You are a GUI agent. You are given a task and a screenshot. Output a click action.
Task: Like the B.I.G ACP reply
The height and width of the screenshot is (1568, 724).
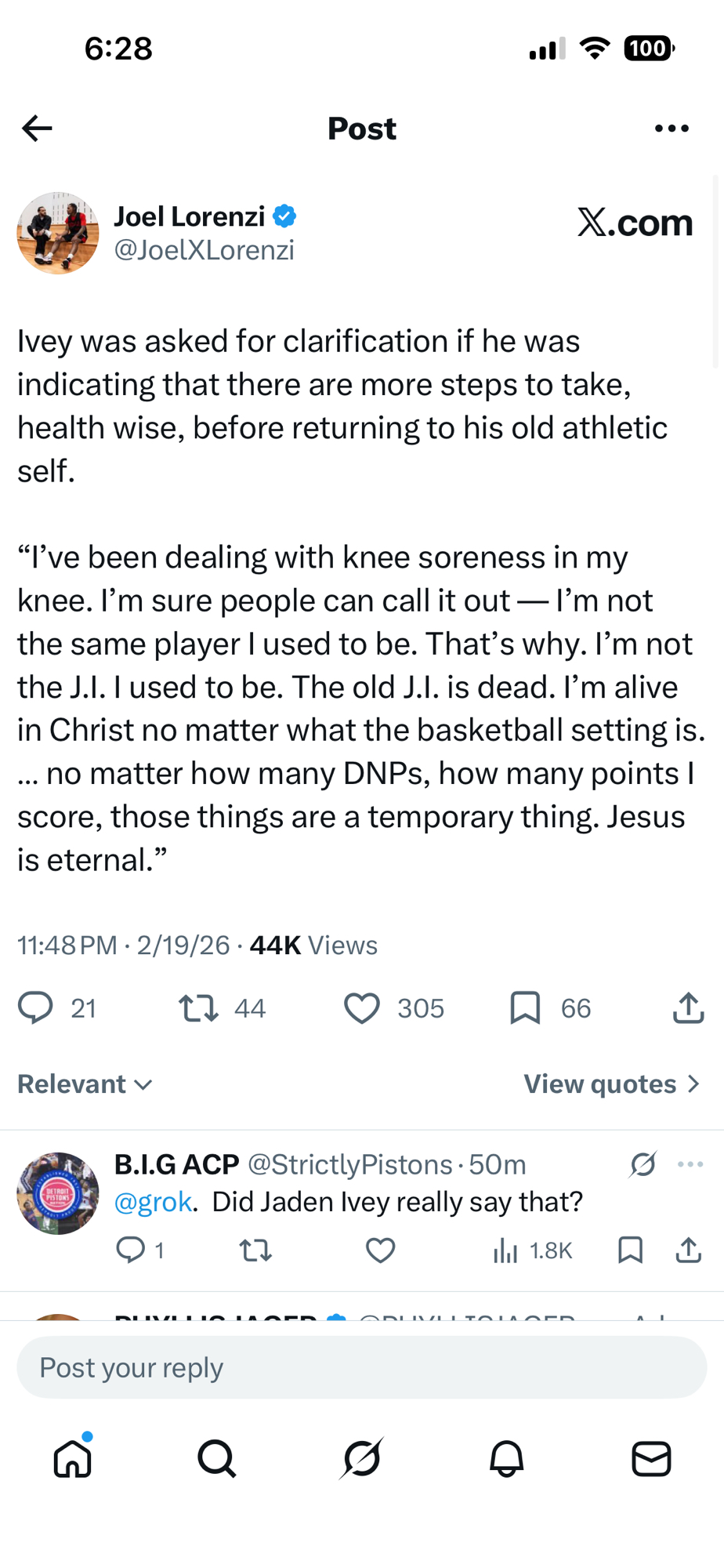click(x=381, y=1250)
